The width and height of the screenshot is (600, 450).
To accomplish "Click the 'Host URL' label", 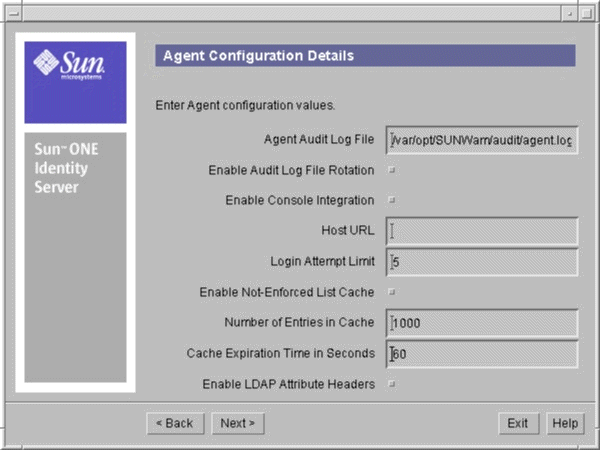I will [x=348, y=230].
